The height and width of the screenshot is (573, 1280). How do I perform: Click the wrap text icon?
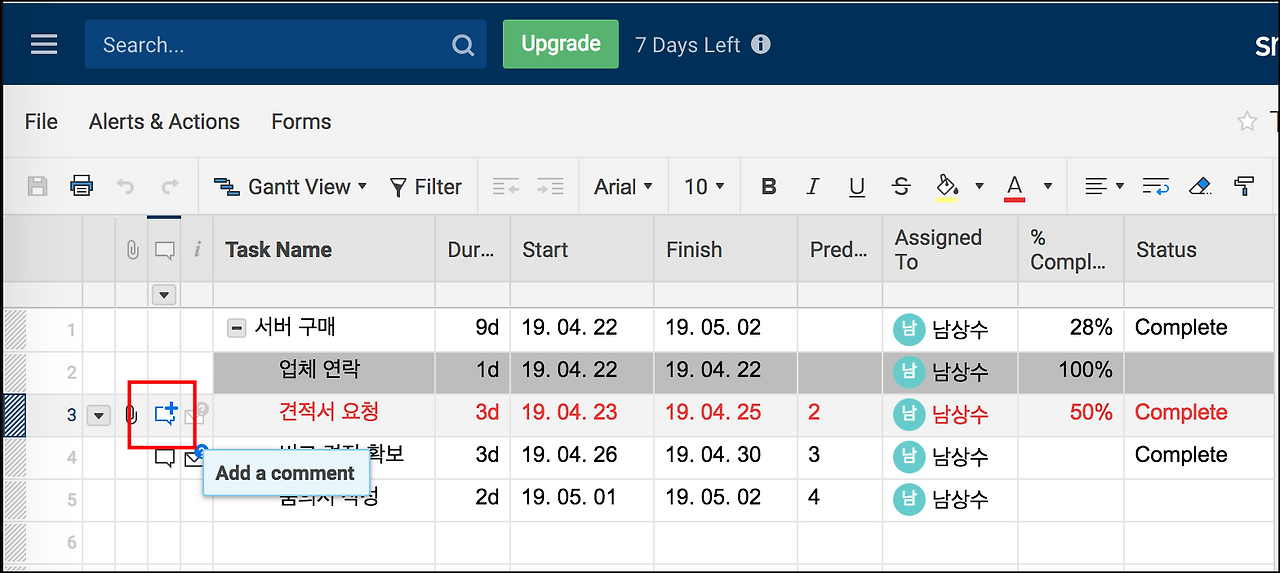point(1156,187)
